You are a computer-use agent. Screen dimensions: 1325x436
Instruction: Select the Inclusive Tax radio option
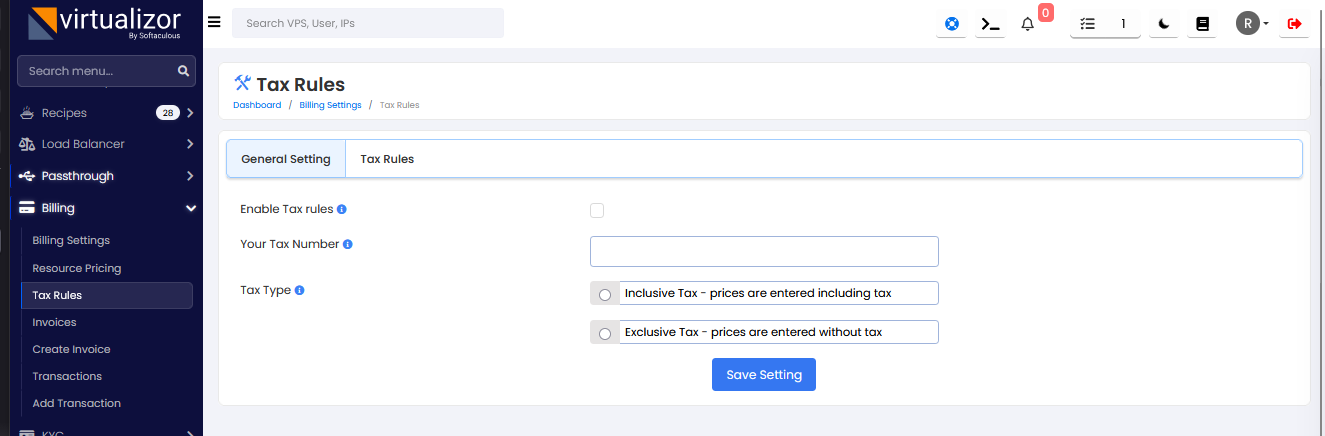tap(605, 294)
